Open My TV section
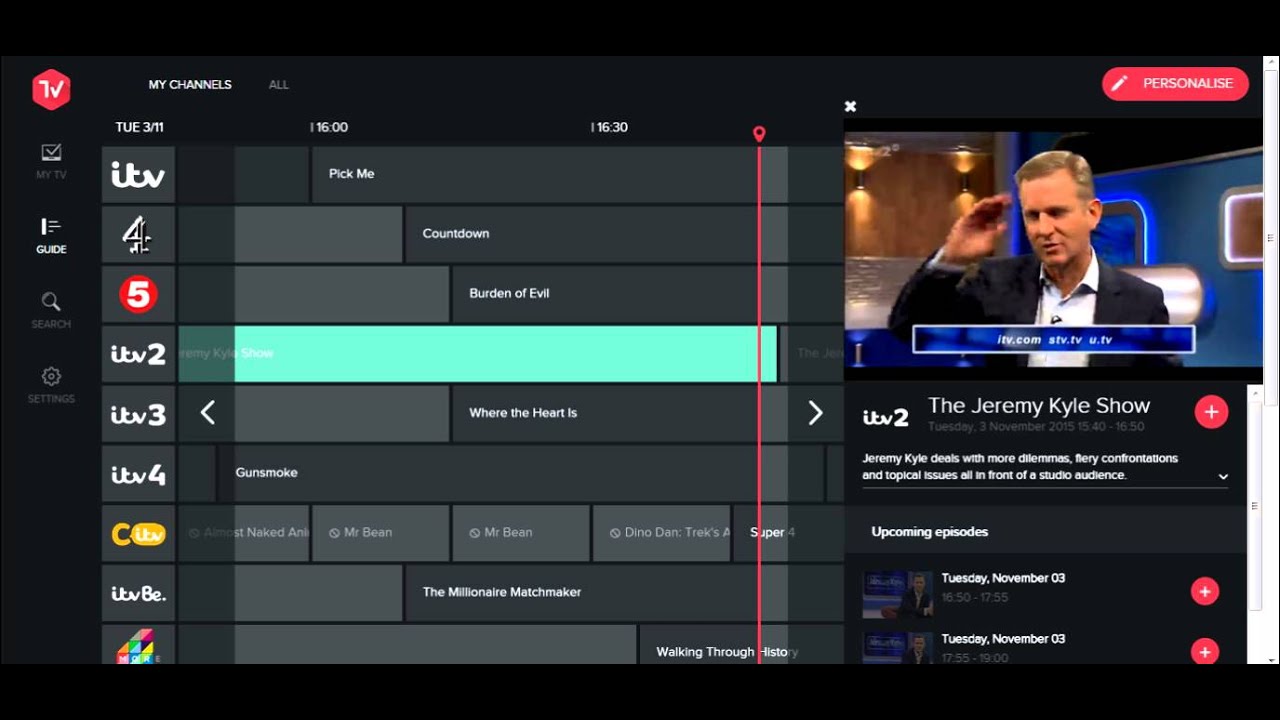The height and width of the screenshot is (720, 1280). [51, 161]
